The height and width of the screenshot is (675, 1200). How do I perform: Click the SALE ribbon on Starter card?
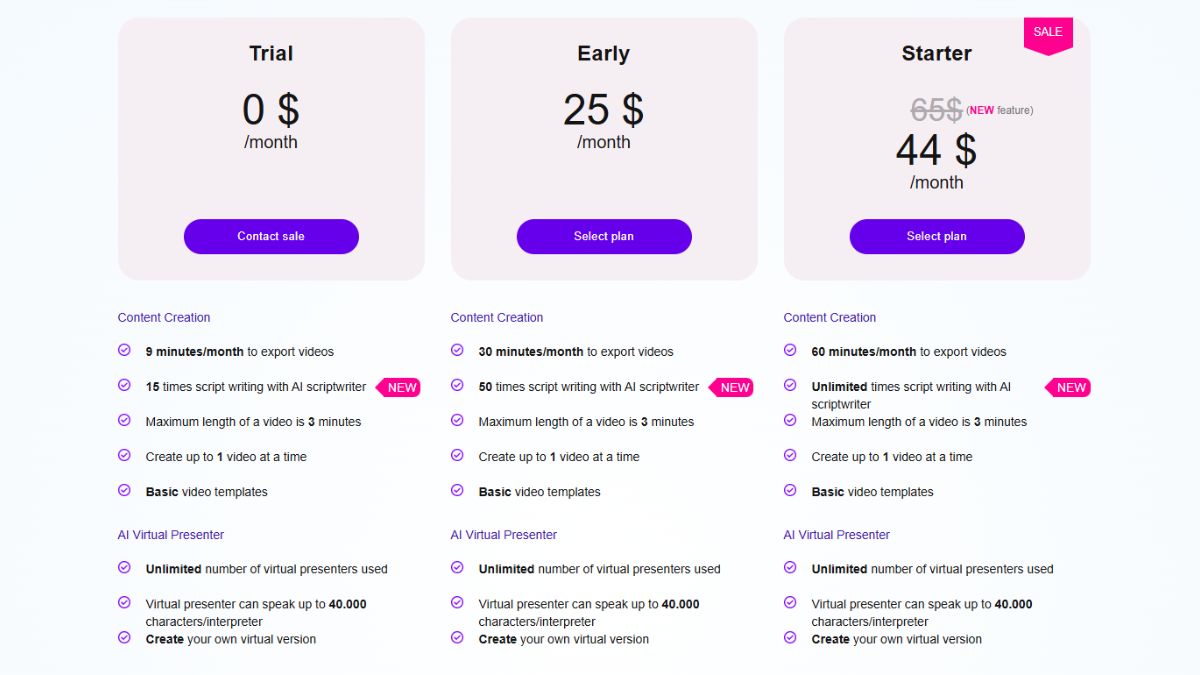(1048, 35)
